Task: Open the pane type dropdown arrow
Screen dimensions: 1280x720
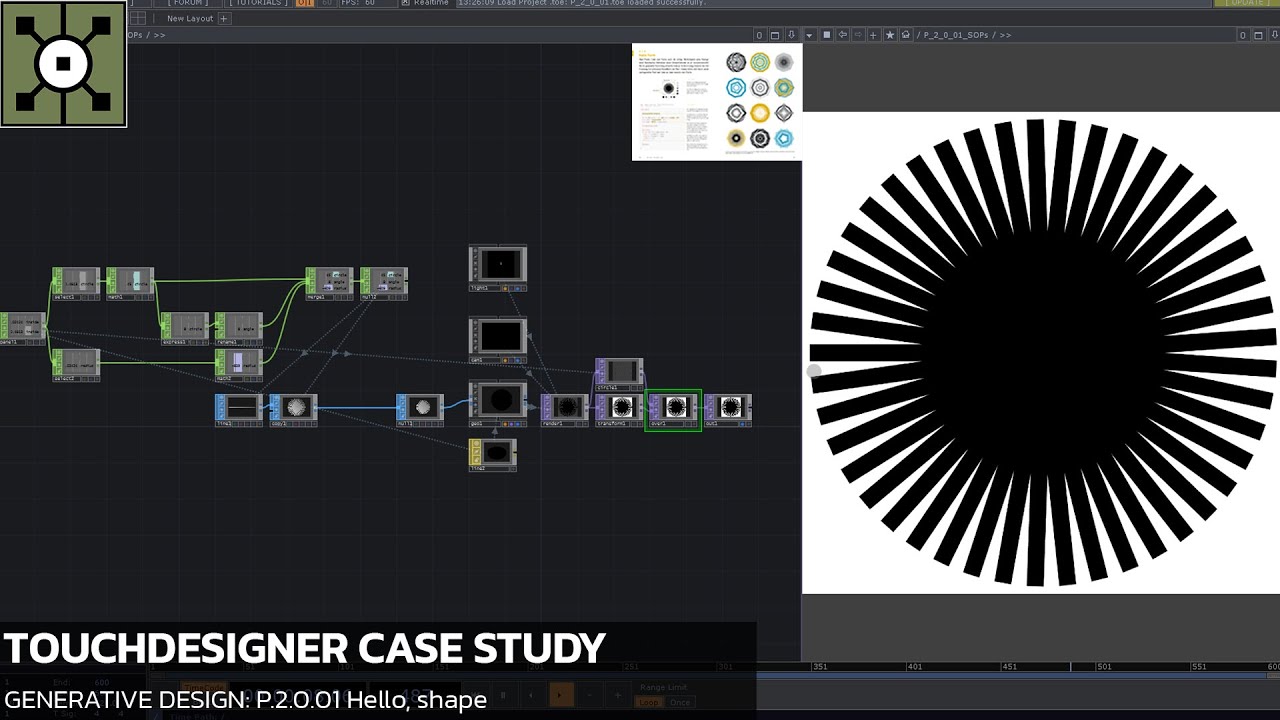Action: [810, 35]
